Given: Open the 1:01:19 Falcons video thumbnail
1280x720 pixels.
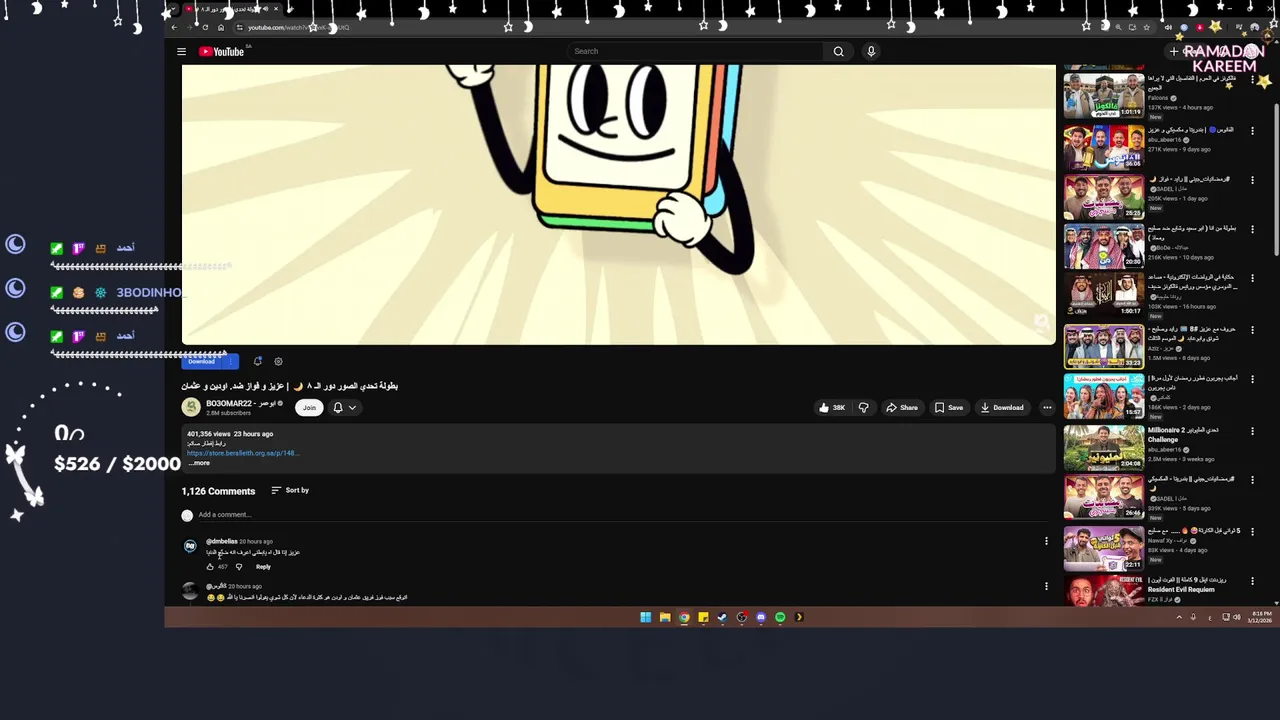Looking at the screenshot, I should (1103, 96).
